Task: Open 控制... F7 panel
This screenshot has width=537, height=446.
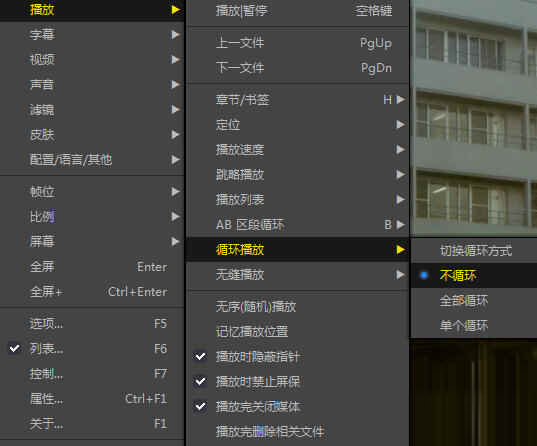Action: click(92, 373)
